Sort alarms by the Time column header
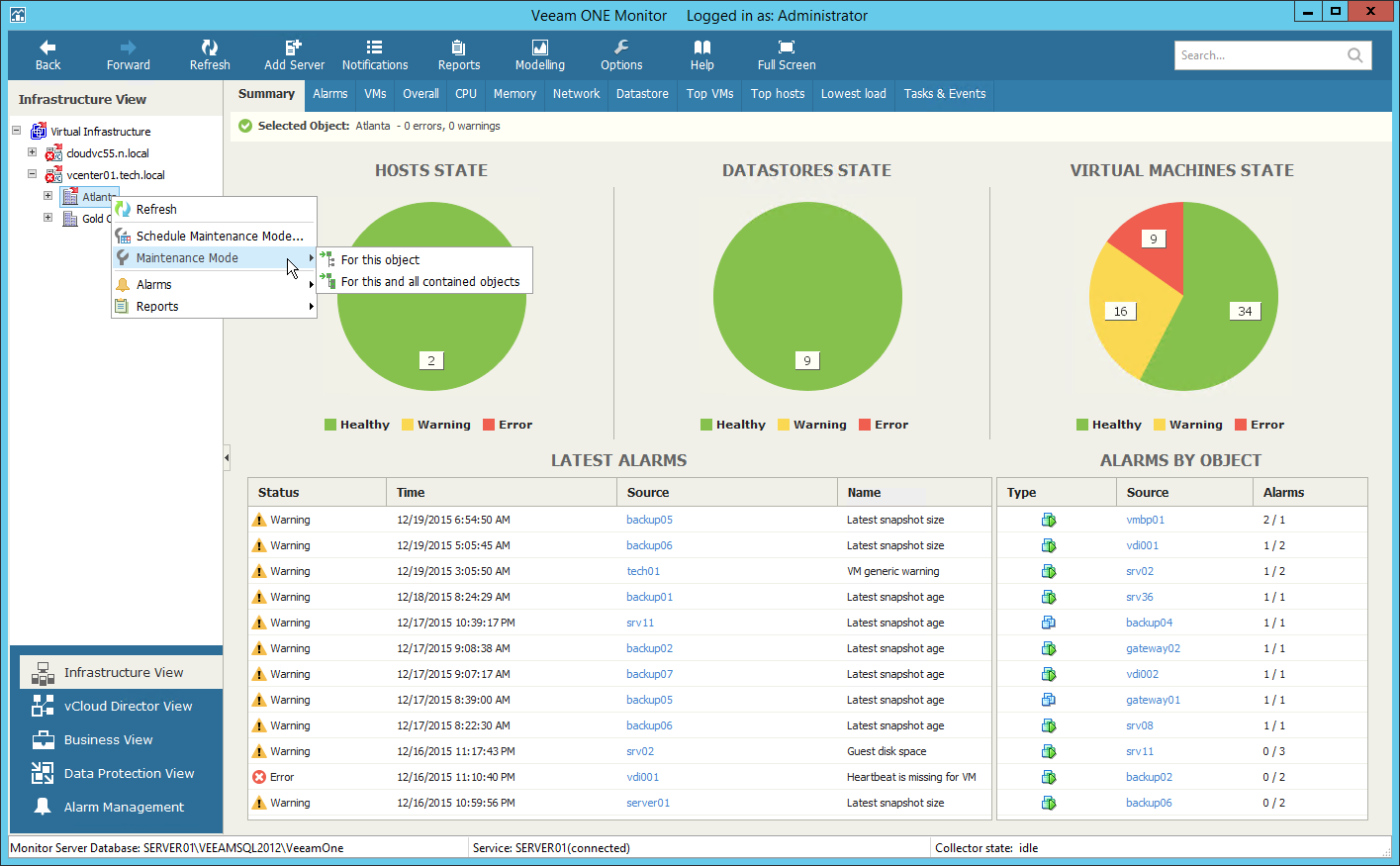This screenshot has width=1400, height=866. point(501,492)
